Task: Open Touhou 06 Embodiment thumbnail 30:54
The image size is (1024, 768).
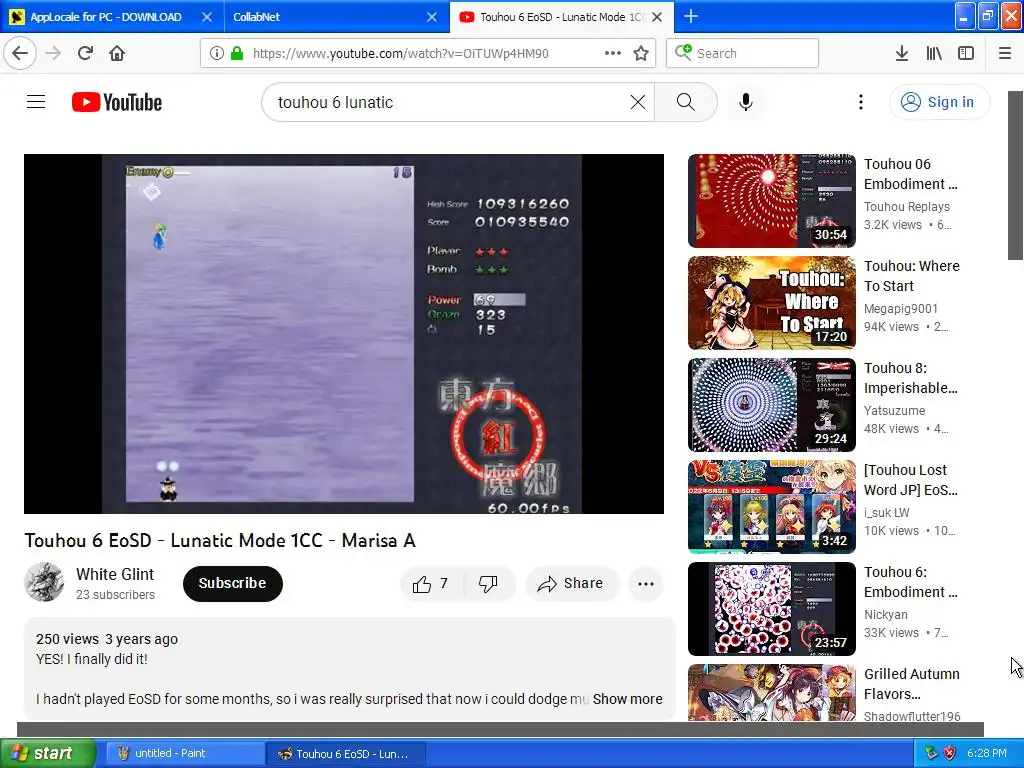Action: pos(772,201)
